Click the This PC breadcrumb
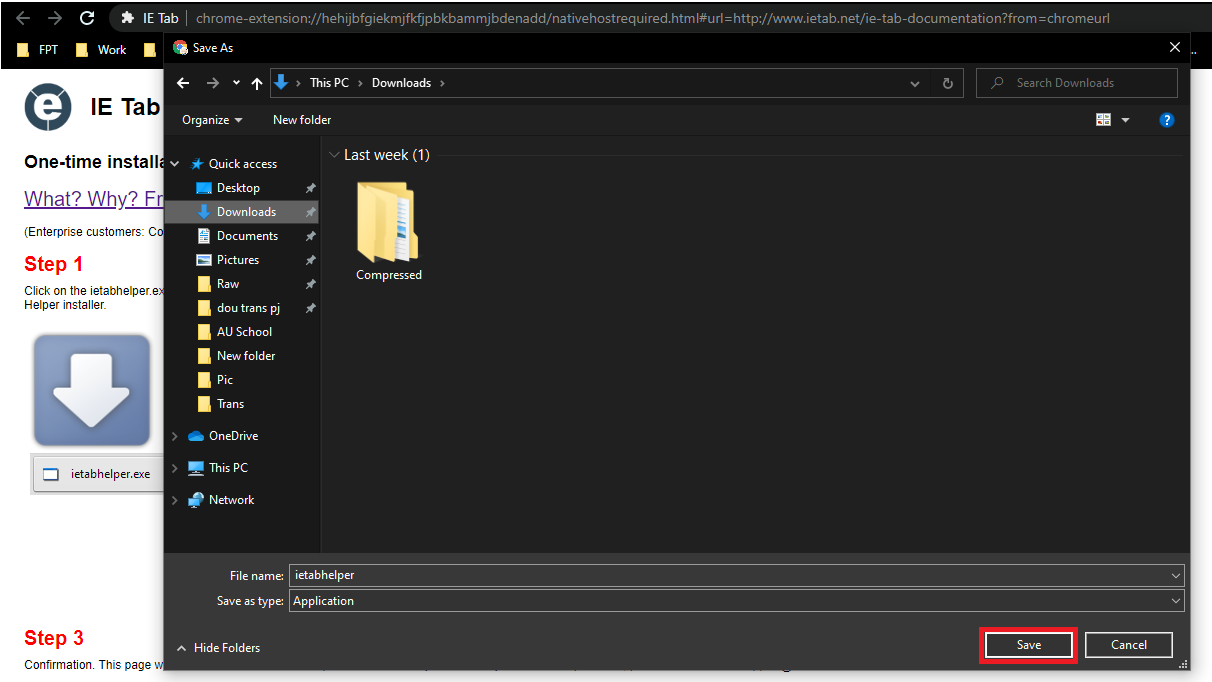This screenshot has height=682, width=1212. tap(329, 83)
